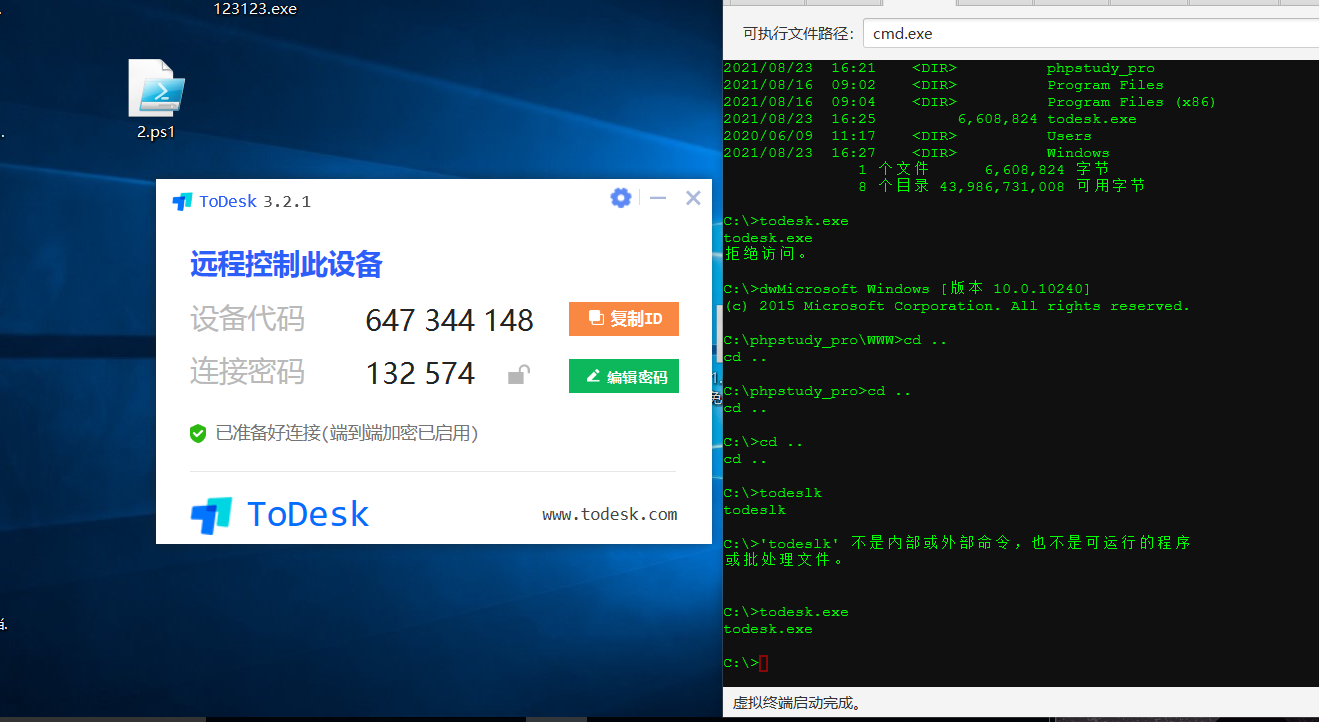Click the ToDesk 3.2.1 title text

point(255,201)
